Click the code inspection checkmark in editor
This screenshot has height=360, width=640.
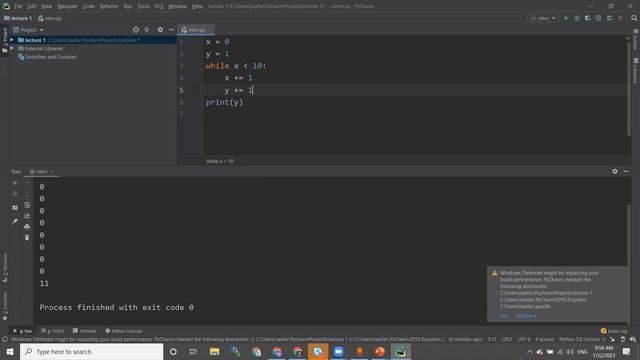pos(628,38)
